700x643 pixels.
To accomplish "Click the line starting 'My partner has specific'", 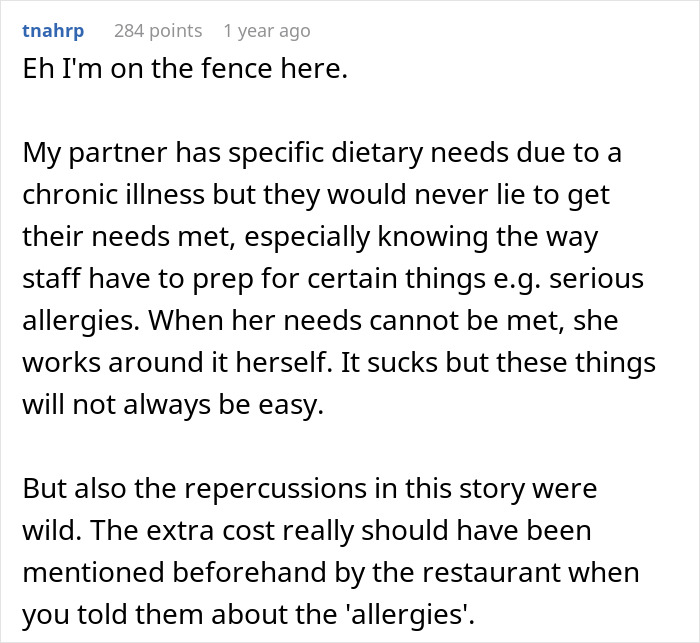I will point(322,153).
